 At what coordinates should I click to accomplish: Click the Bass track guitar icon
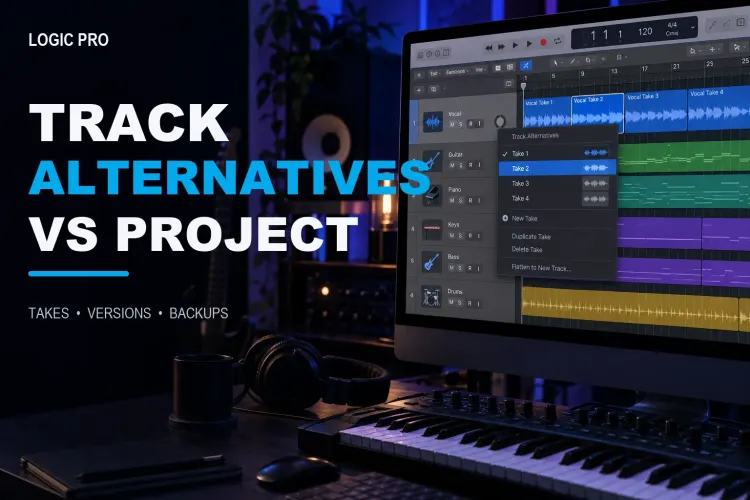coord(431,262)
